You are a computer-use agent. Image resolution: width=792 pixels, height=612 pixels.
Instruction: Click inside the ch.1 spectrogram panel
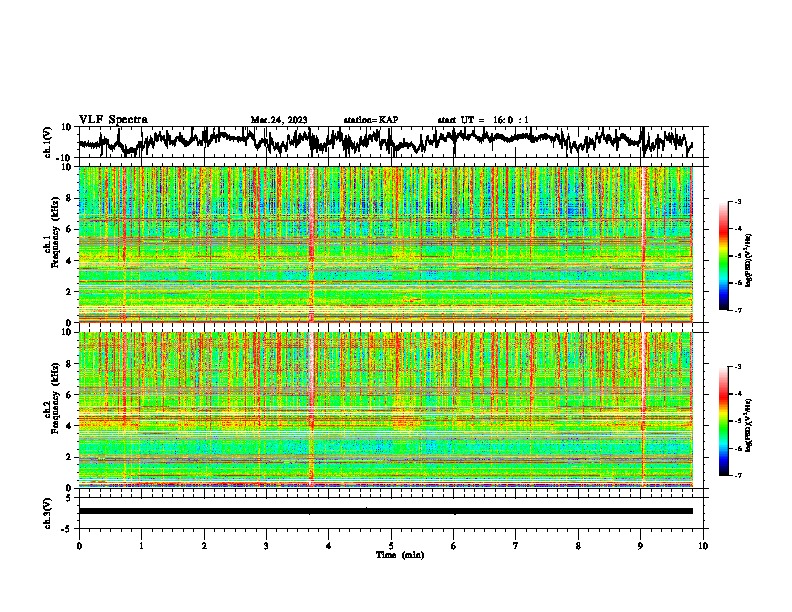[385, 244]
